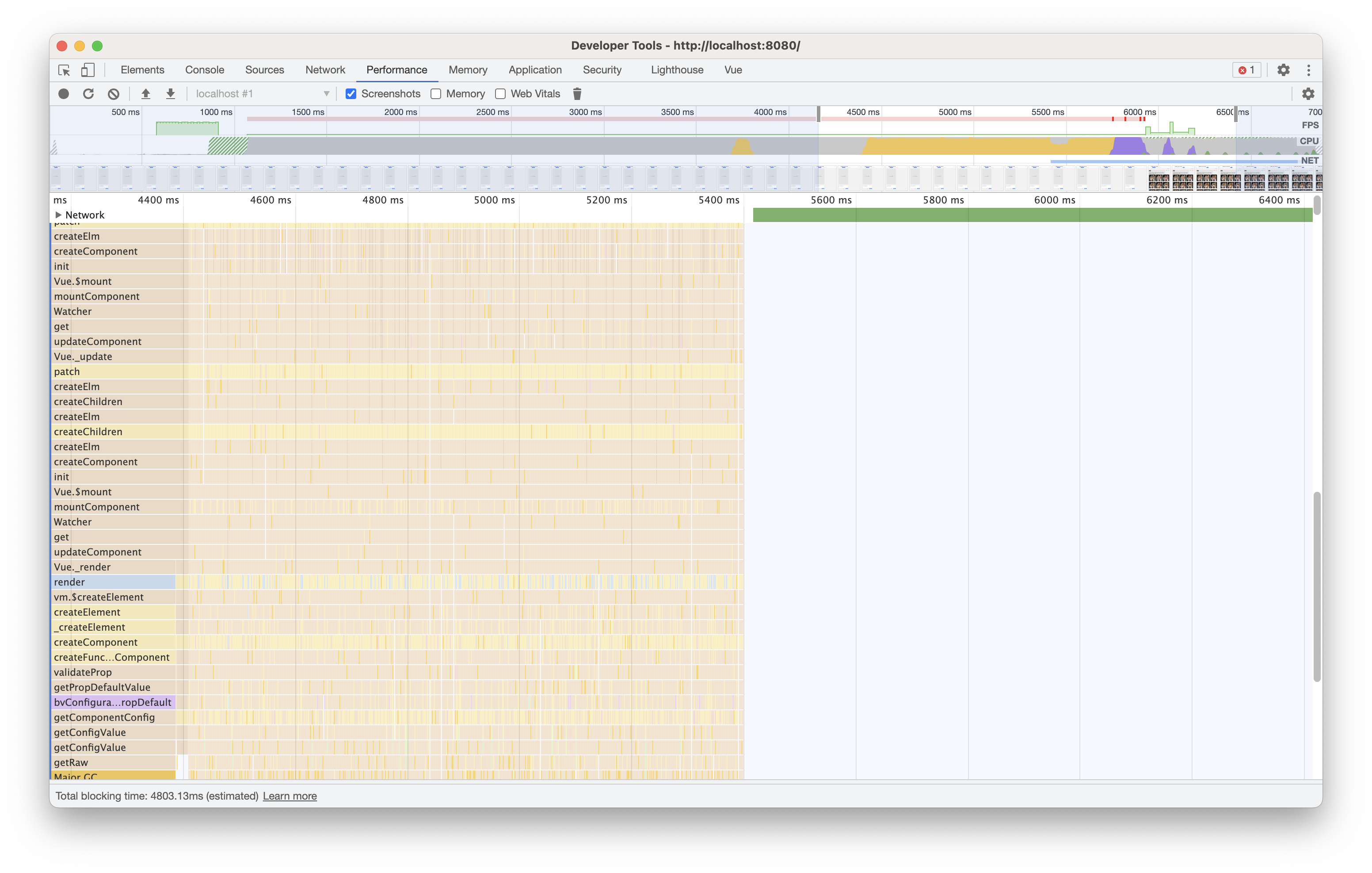Expand the Network section in flame chart
This screenshot has height=873, width=1372.
point(59,215)
